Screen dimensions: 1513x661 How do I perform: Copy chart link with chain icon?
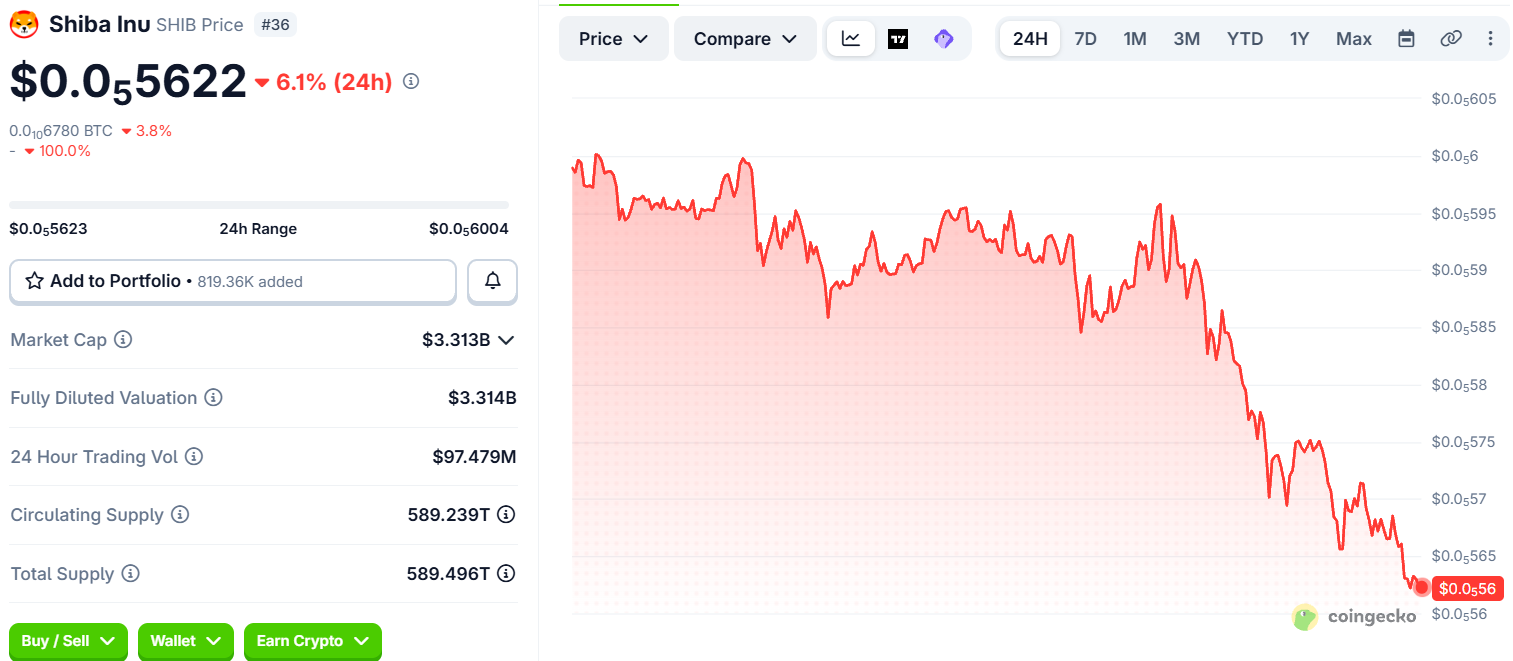(1450, 39)
